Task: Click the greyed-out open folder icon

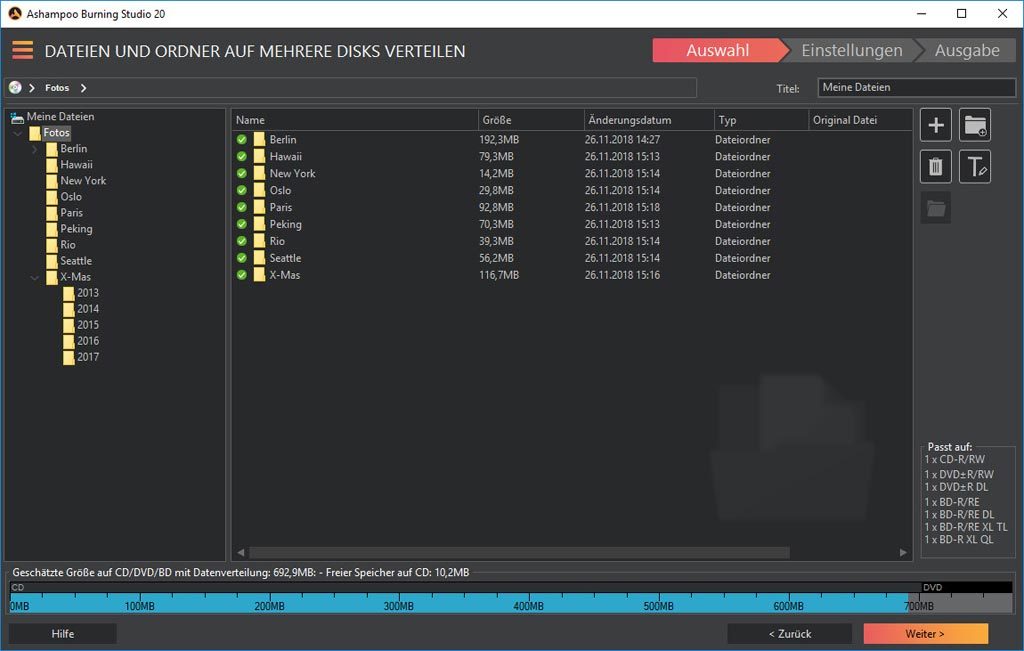Action: pyautogui.click(x=935, y=208)
